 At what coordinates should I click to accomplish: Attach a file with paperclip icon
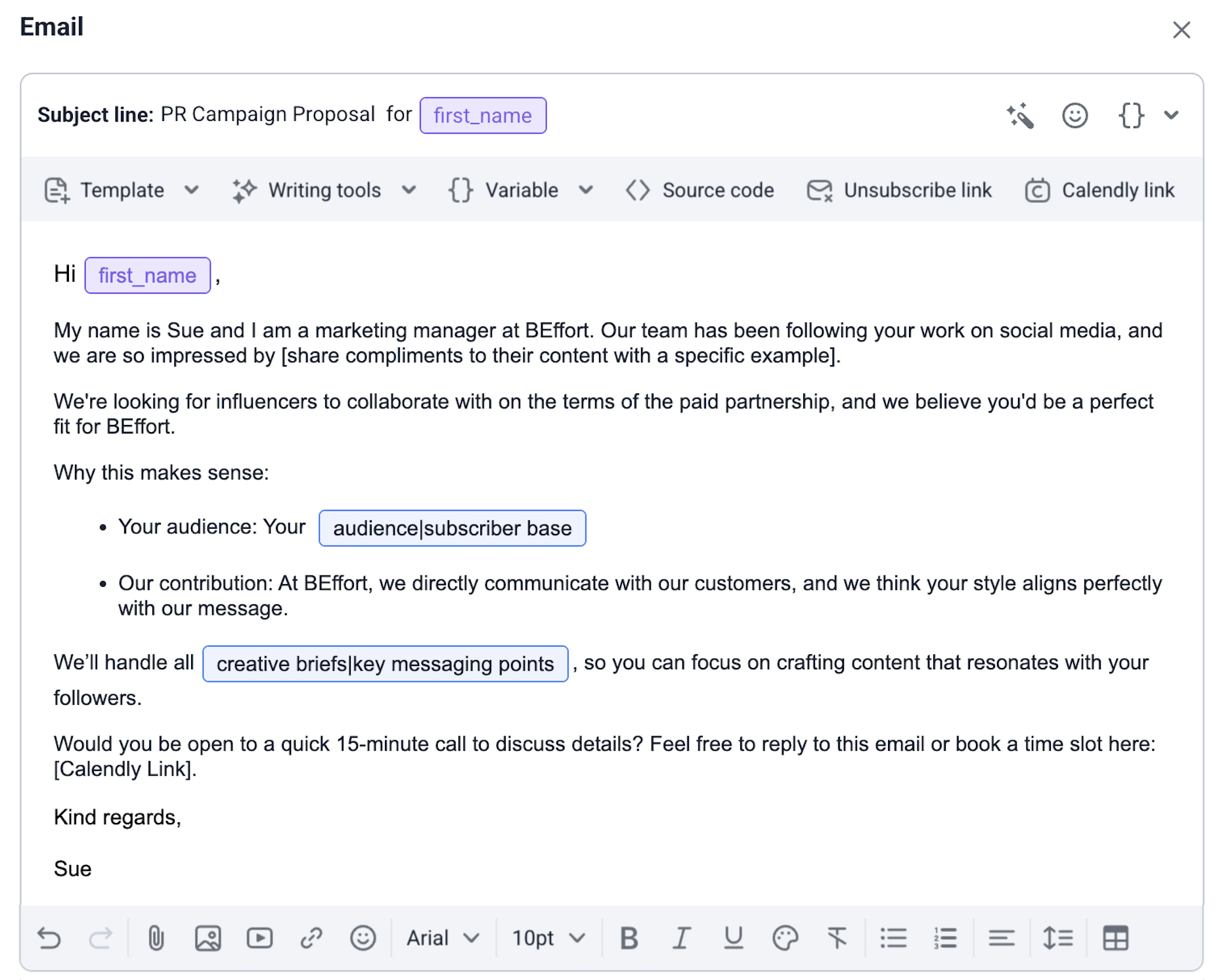coord(156,938)
